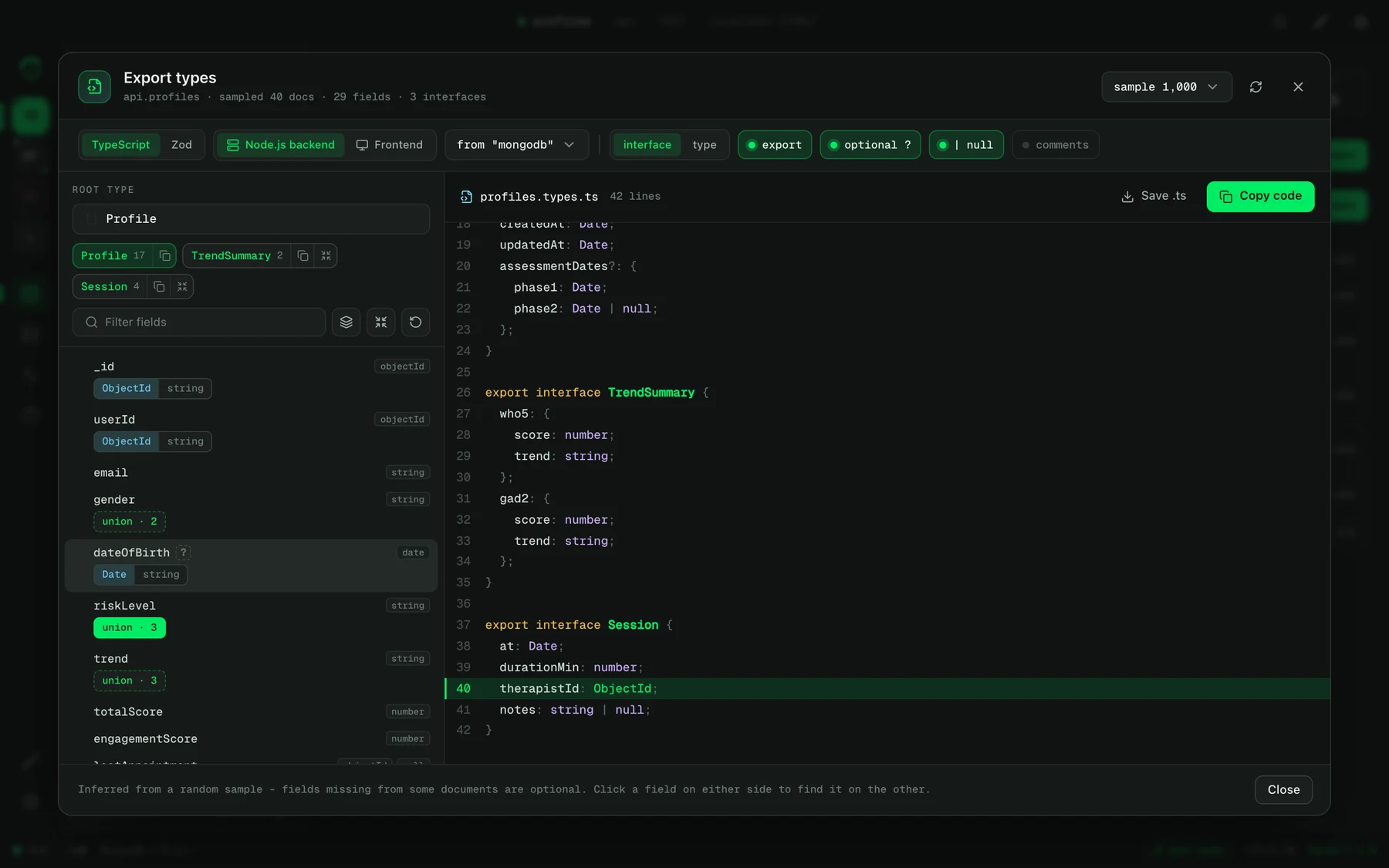Viewport: 1389px width, 868px height.
Task: Click the help icon next to dateOfBirth
Action: [184, 552]
